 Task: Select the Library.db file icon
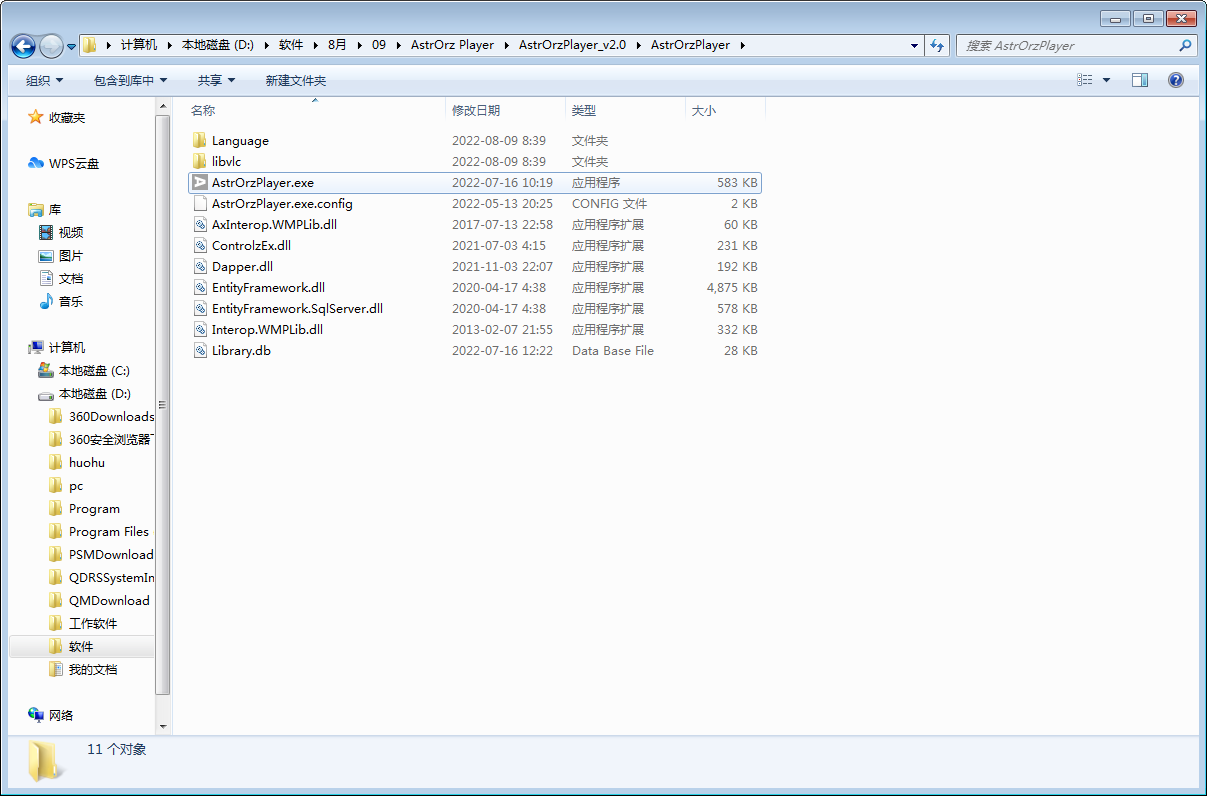200,351
